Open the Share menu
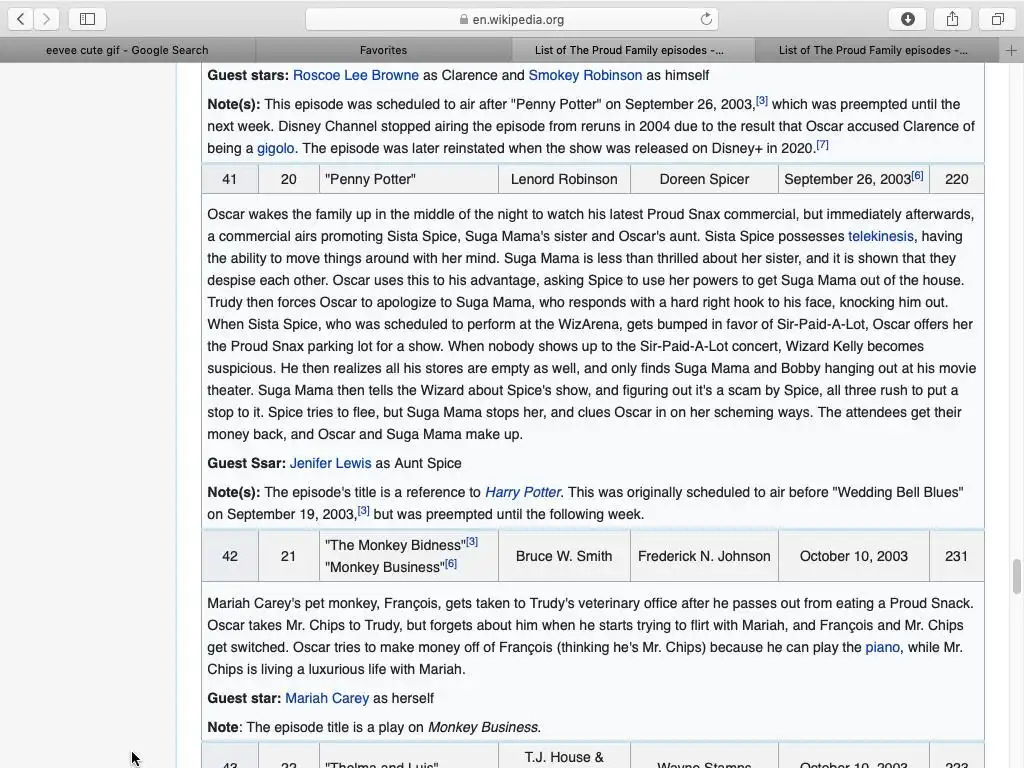Screen dimensions: 1024x768 [952, 19]
